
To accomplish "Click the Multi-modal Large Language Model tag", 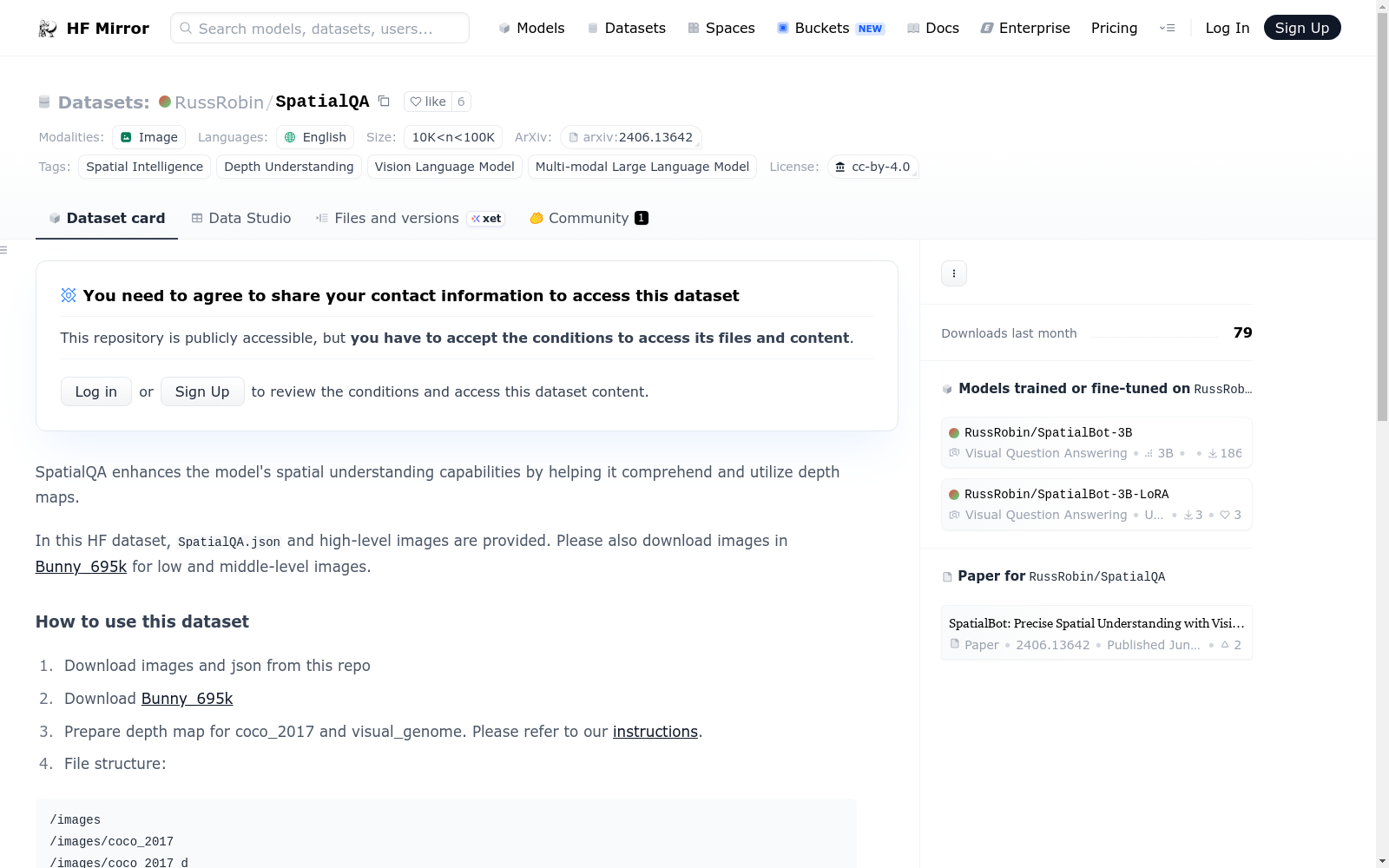I will 642,167.
